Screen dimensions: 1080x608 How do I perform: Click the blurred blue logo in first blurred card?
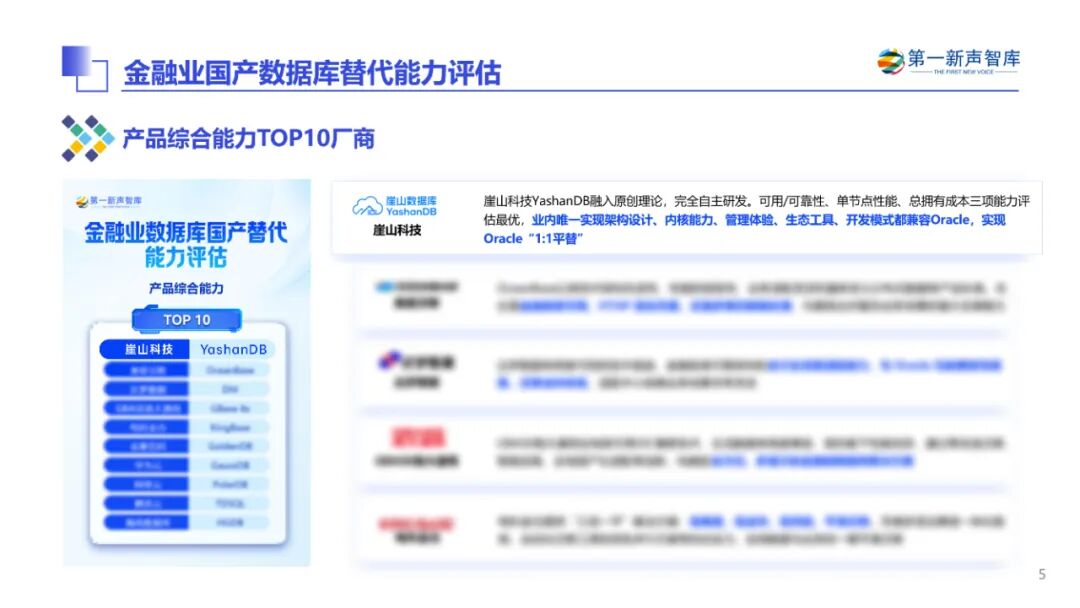(416, 288)
